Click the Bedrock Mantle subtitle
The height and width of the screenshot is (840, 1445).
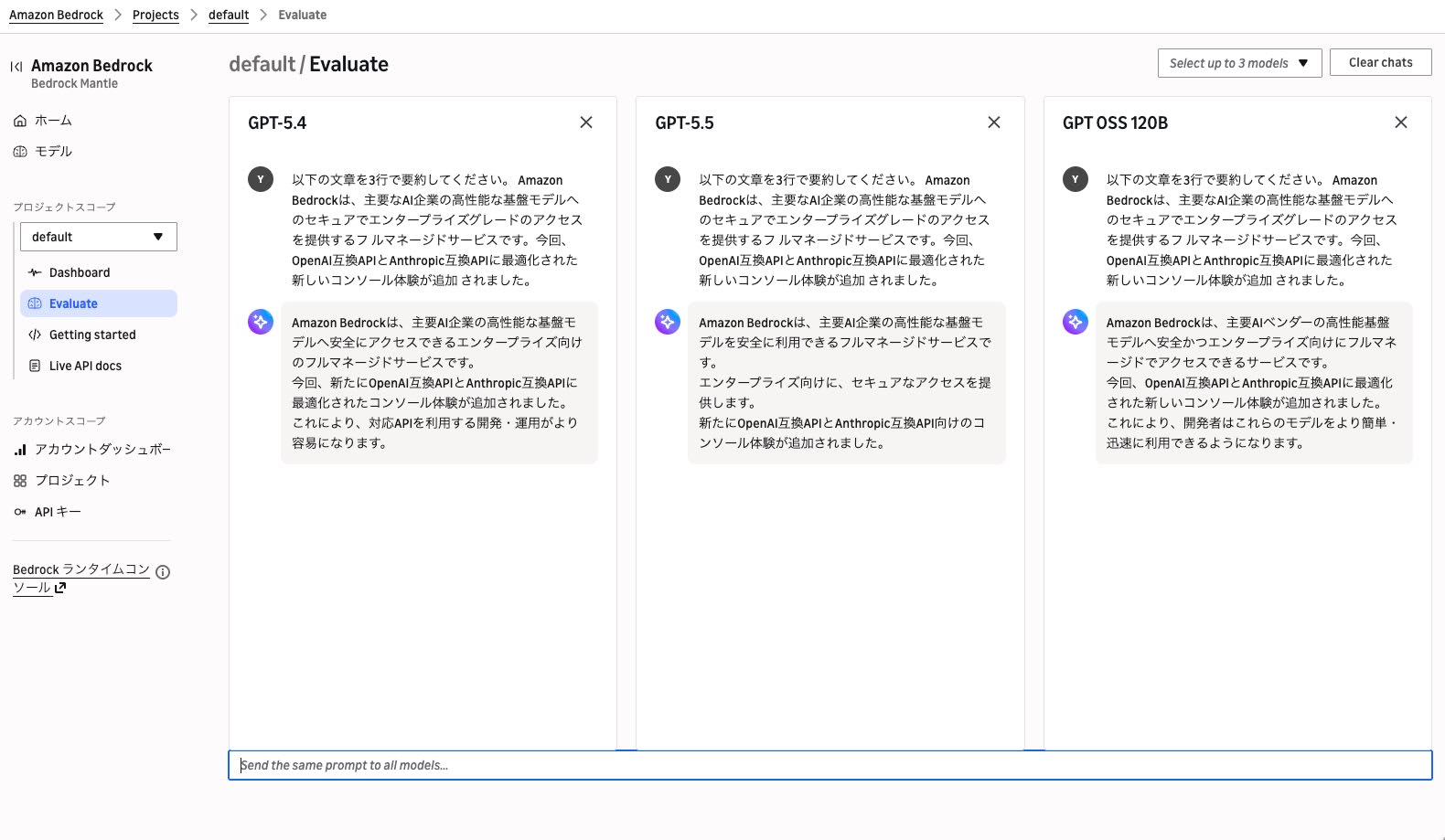(x=74, y=83)
